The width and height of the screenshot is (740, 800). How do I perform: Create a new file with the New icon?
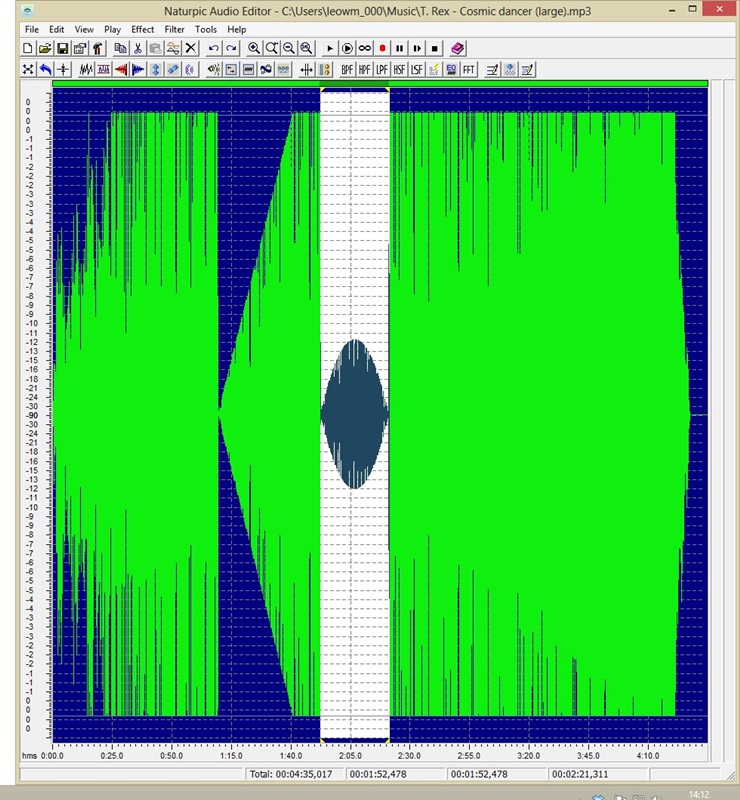(28, 48)
